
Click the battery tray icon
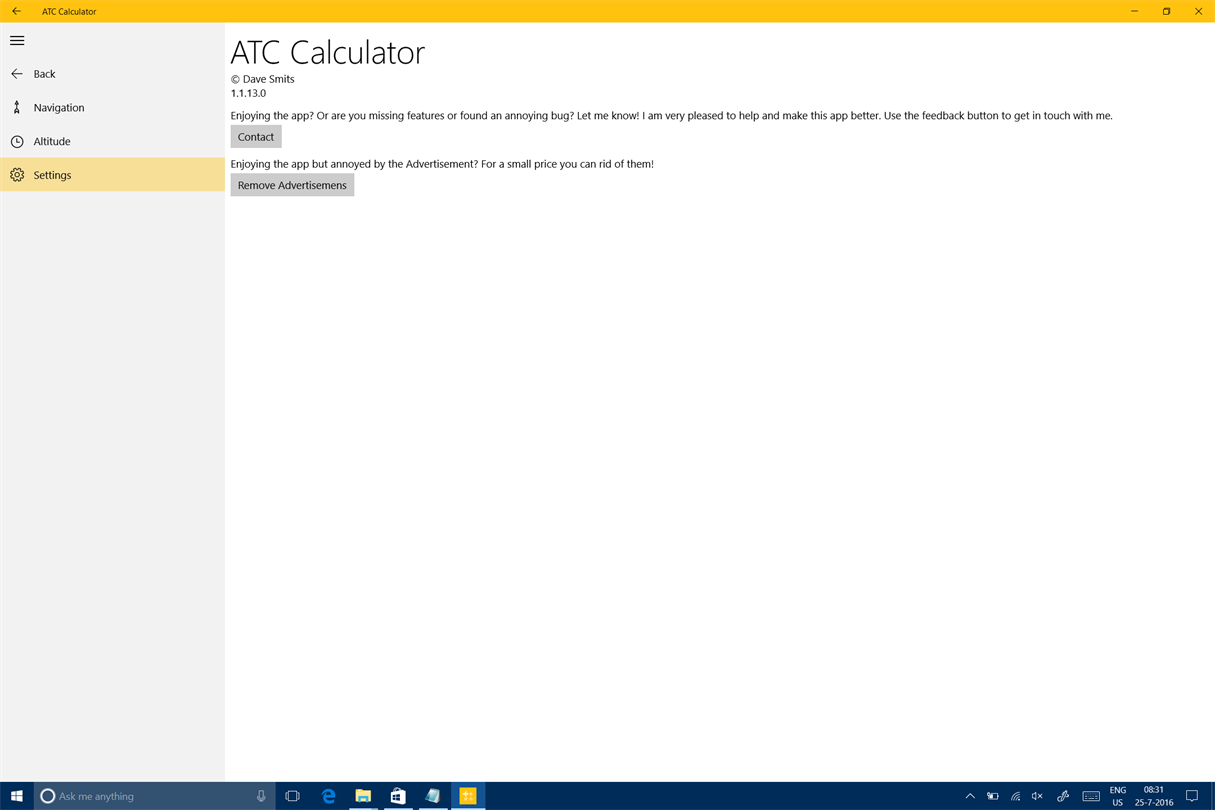pyautogui.click(x=993, y=796)
